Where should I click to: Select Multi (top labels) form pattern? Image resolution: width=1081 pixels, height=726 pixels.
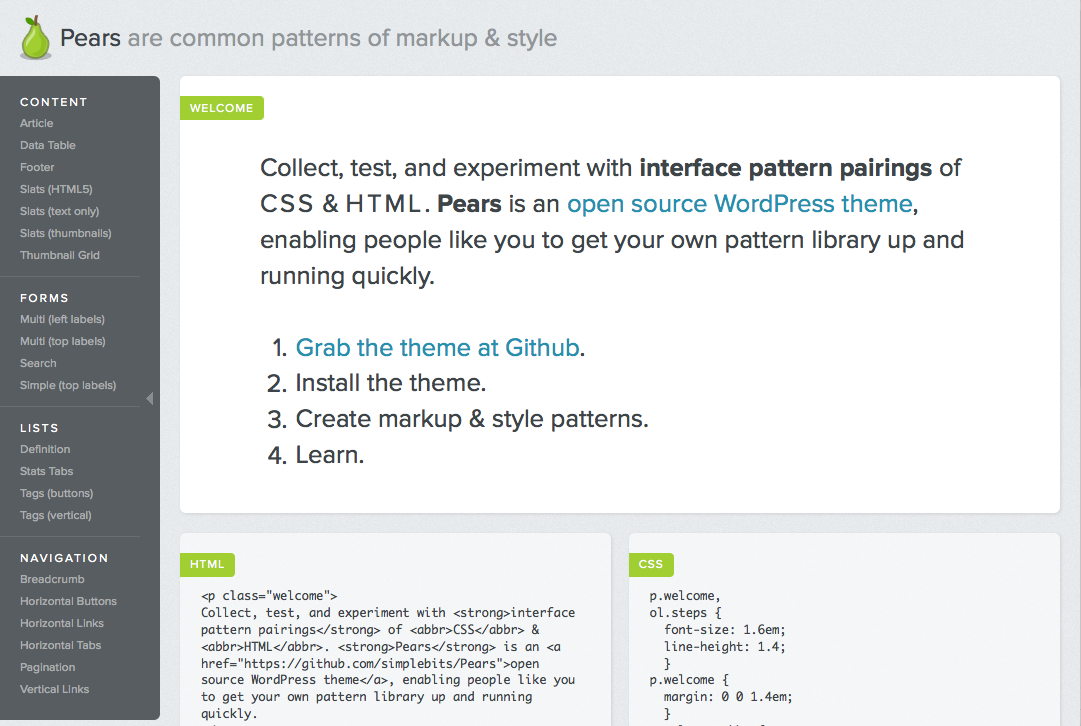tap(63, 341)
